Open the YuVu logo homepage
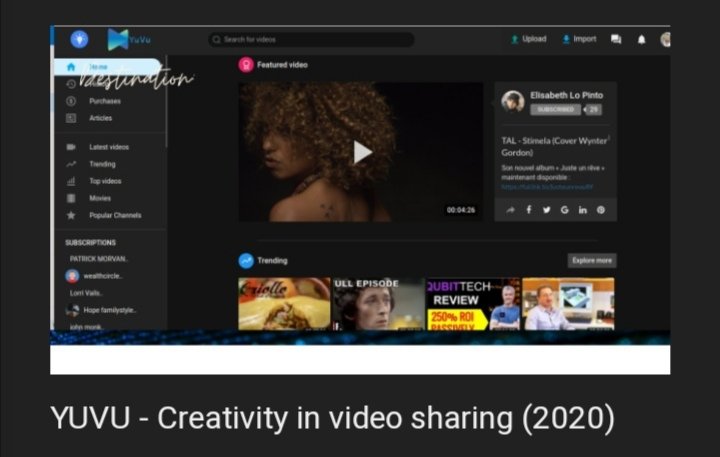The width and height of the screenshot is (720, 457). (129, 39)
